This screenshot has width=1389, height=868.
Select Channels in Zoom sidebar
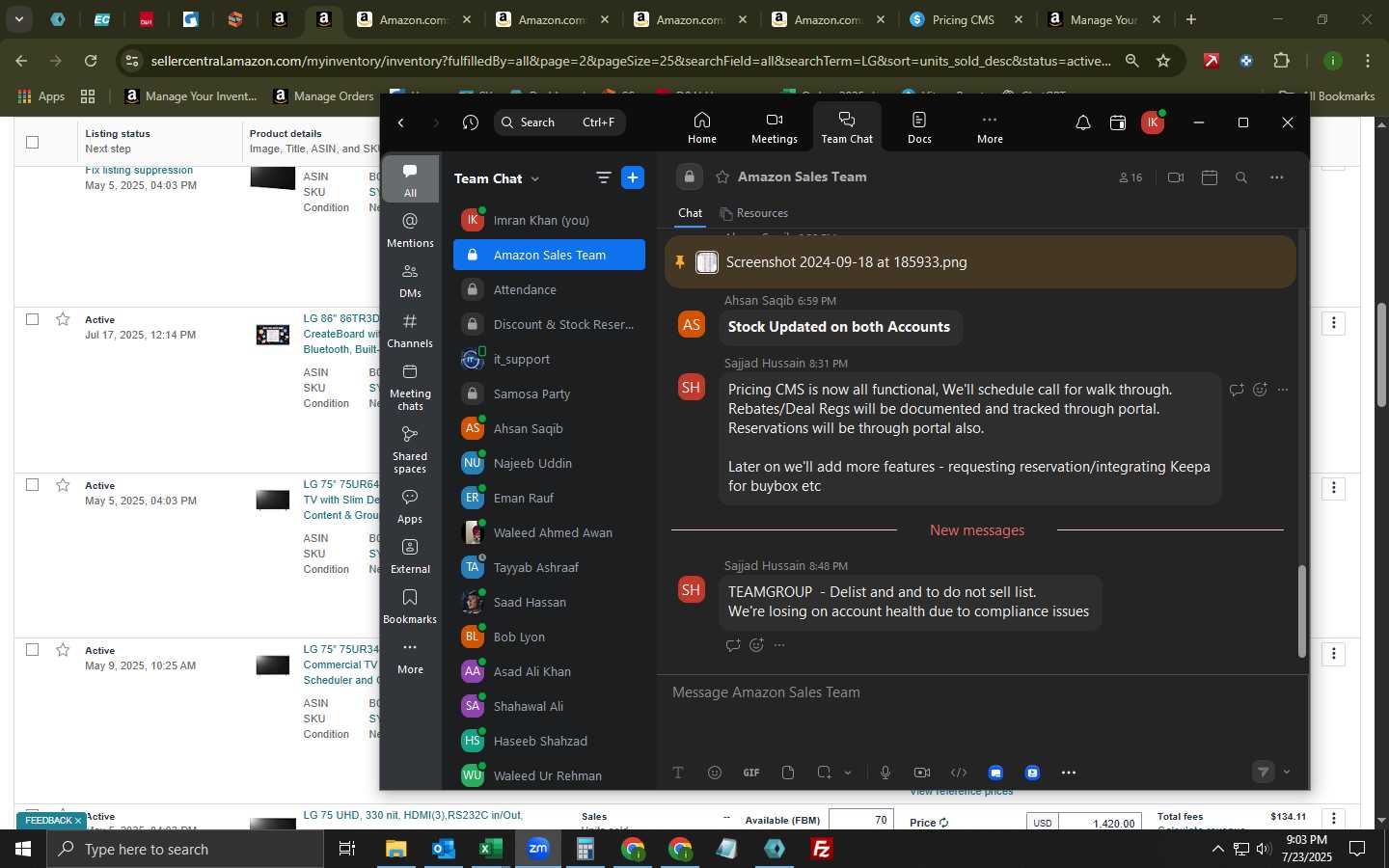[x=410, y=331]
